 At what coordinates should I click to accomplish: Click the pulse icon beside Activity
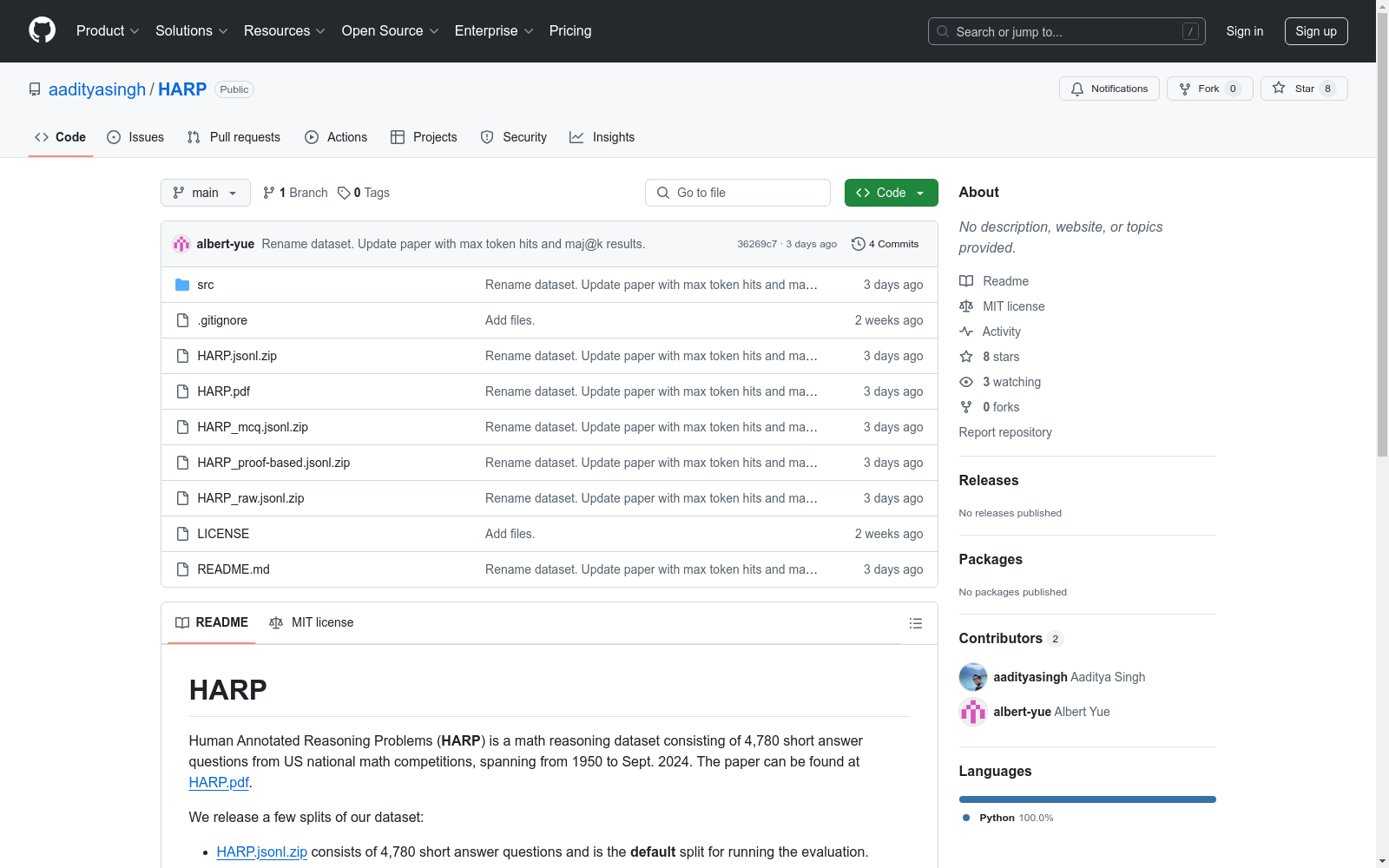point(966,332)
